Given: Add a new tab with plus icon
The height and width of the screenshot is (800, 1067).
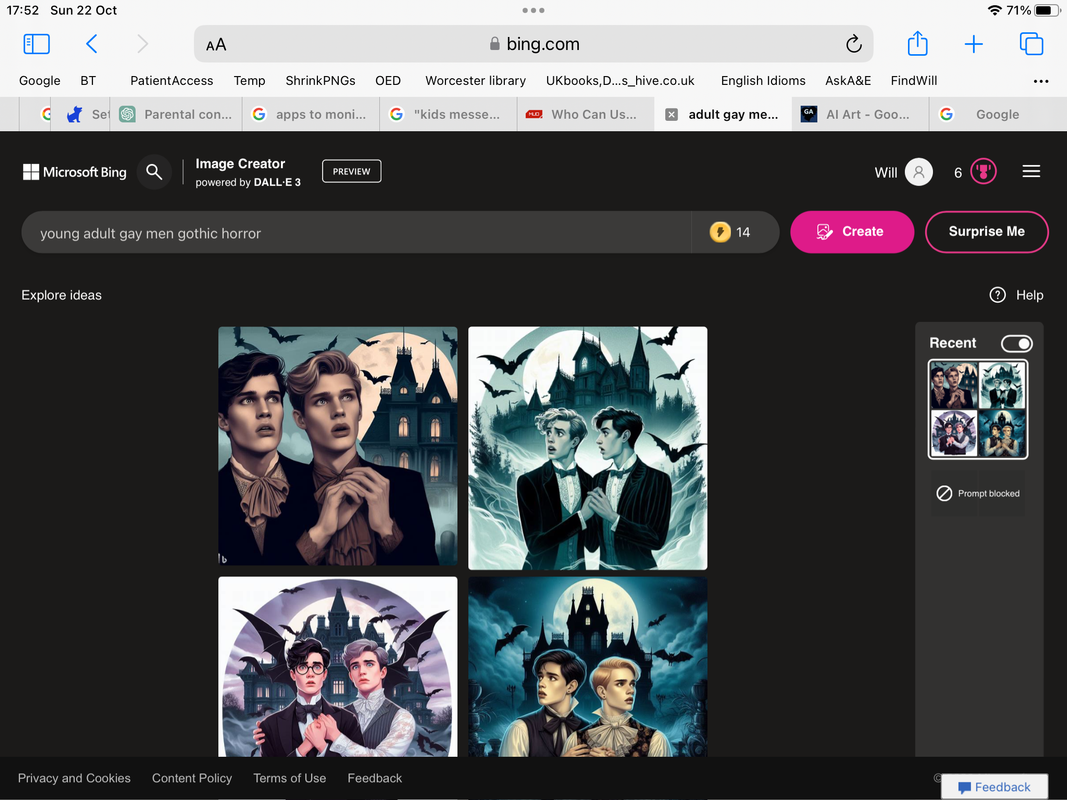Looking at the screenshot, I should click(974, 44).
